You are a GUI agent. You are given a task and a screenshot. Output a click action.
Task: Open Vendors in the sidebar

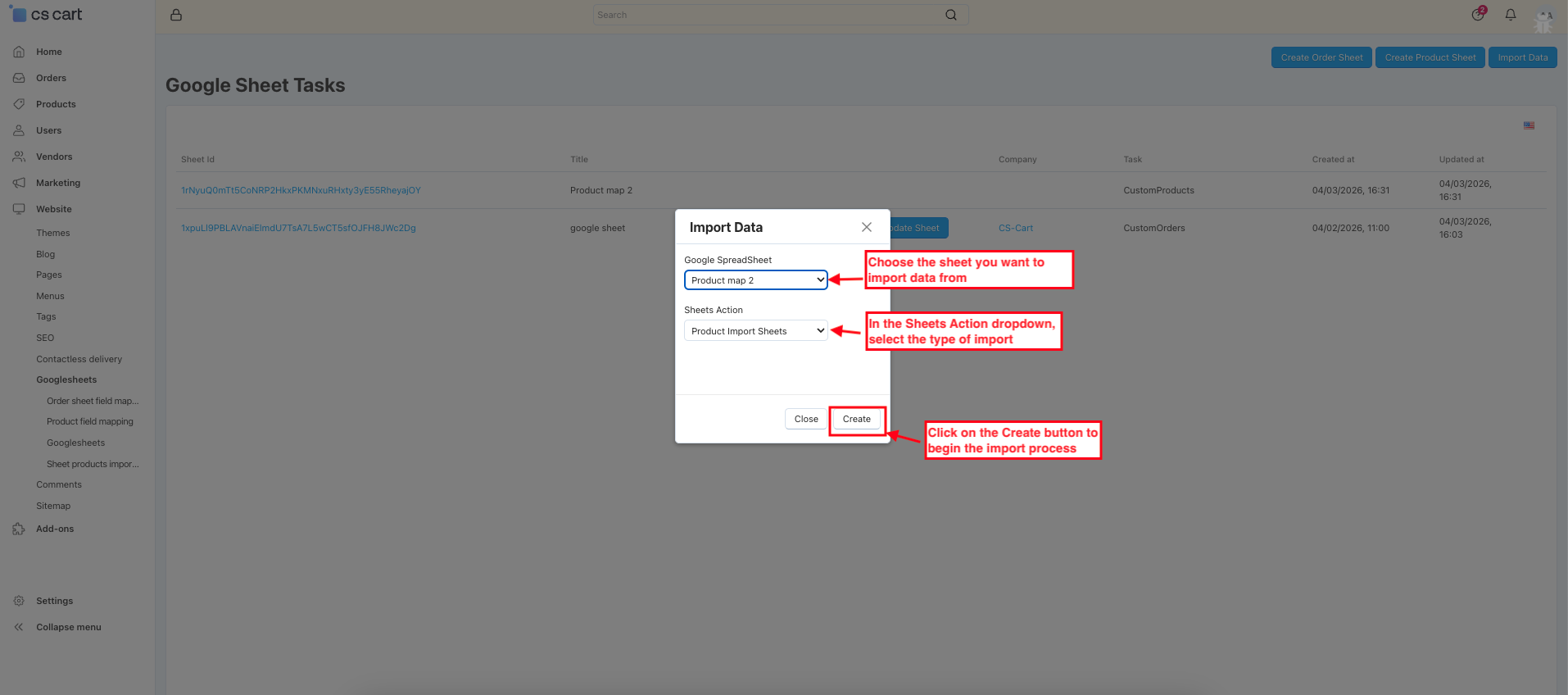54,157
